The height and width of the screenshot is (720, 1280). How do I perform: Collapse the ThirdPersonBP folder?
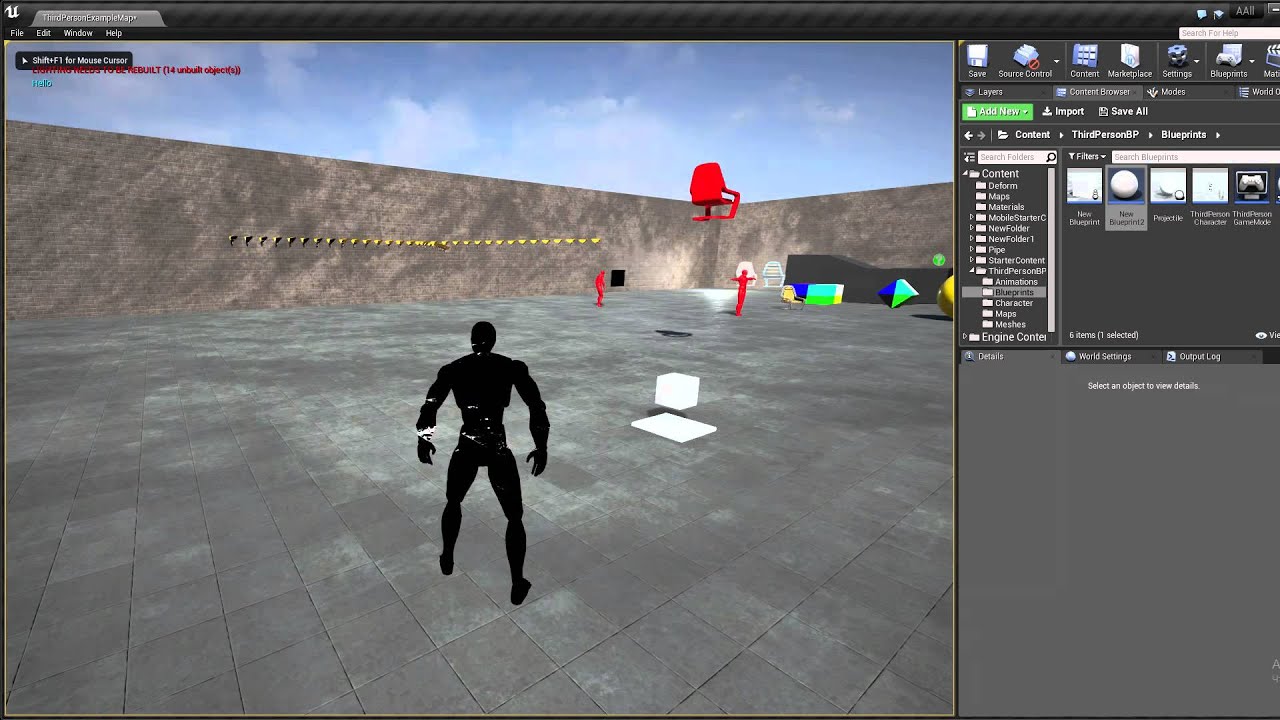971,272
